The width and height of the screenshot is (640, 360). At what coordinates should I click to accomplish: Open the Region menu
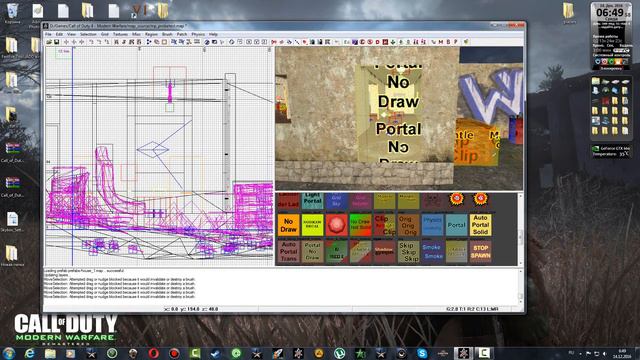[151, 34]
